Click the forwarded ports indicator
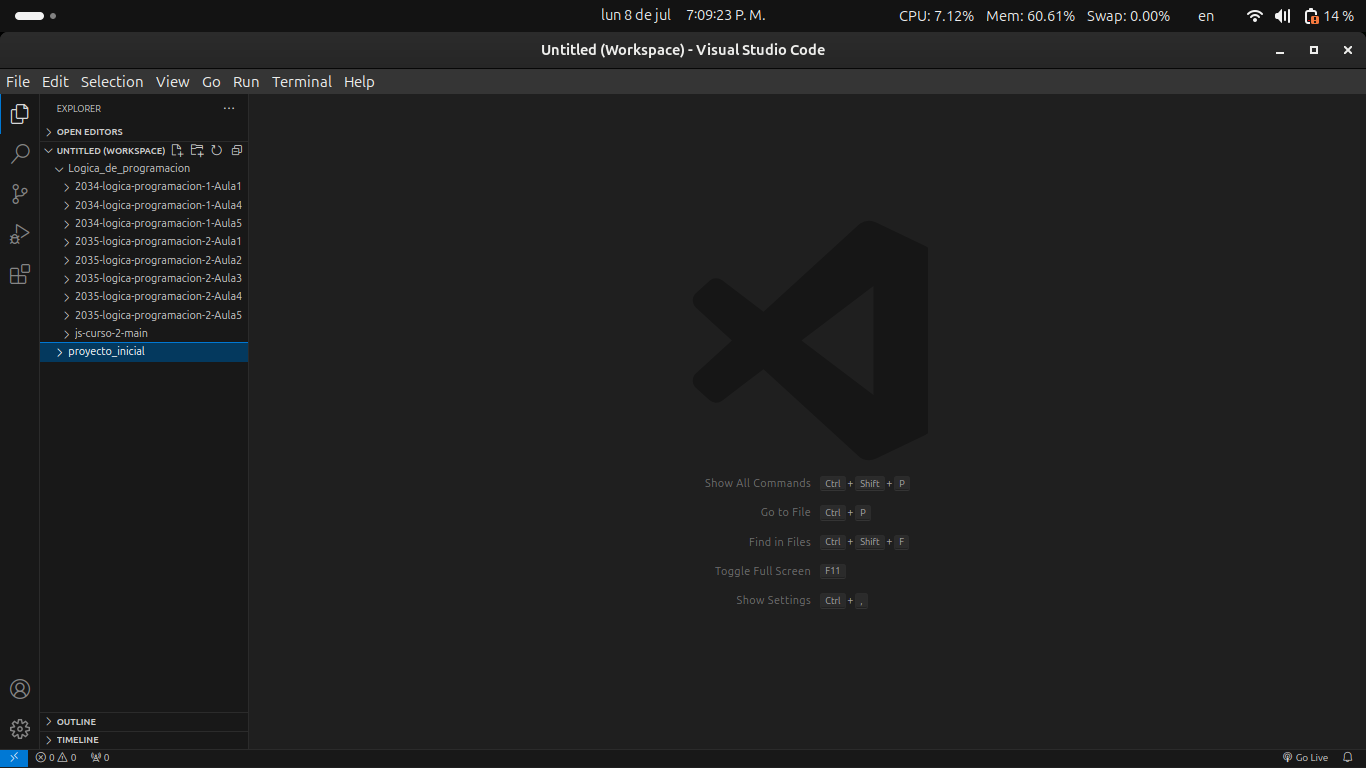Viewport: 1366px width, 768px height. 100,757
